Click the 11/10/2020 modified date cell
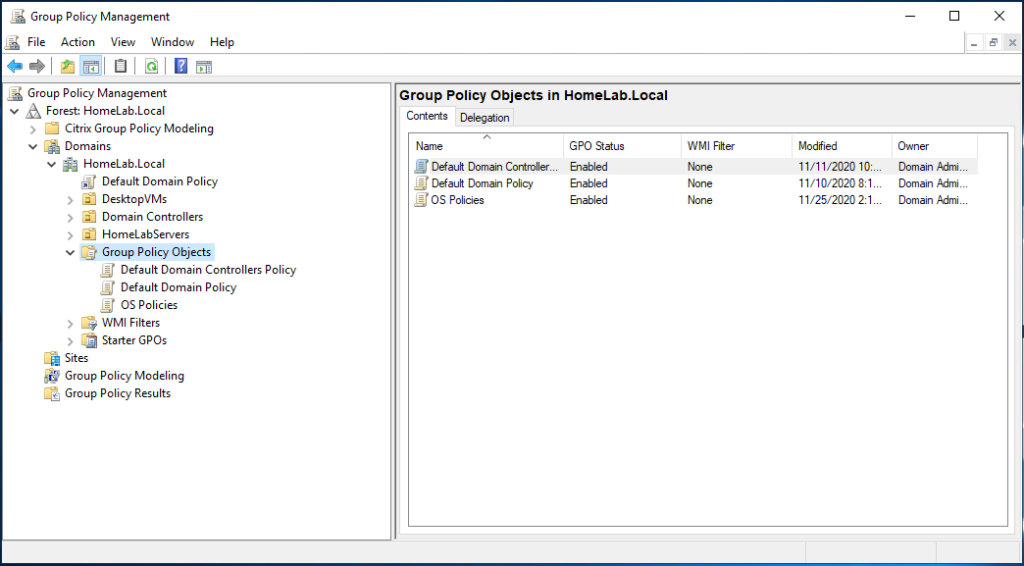Screen dimensions: 1024x566 (840, 183)
